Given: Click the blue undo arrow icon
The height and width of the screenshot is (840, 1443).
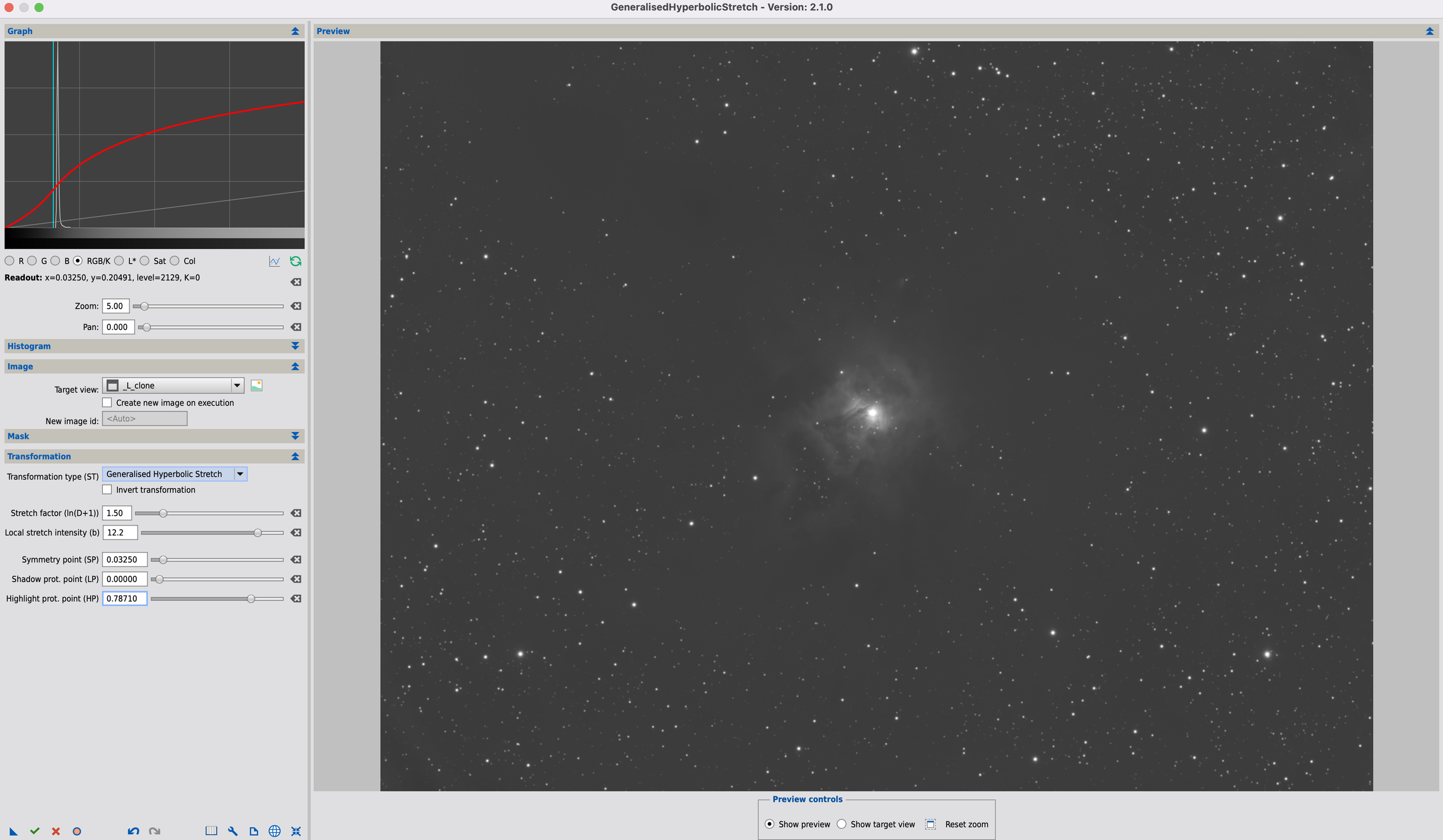Looking at the screenshot, I should [x=133, y=831].
